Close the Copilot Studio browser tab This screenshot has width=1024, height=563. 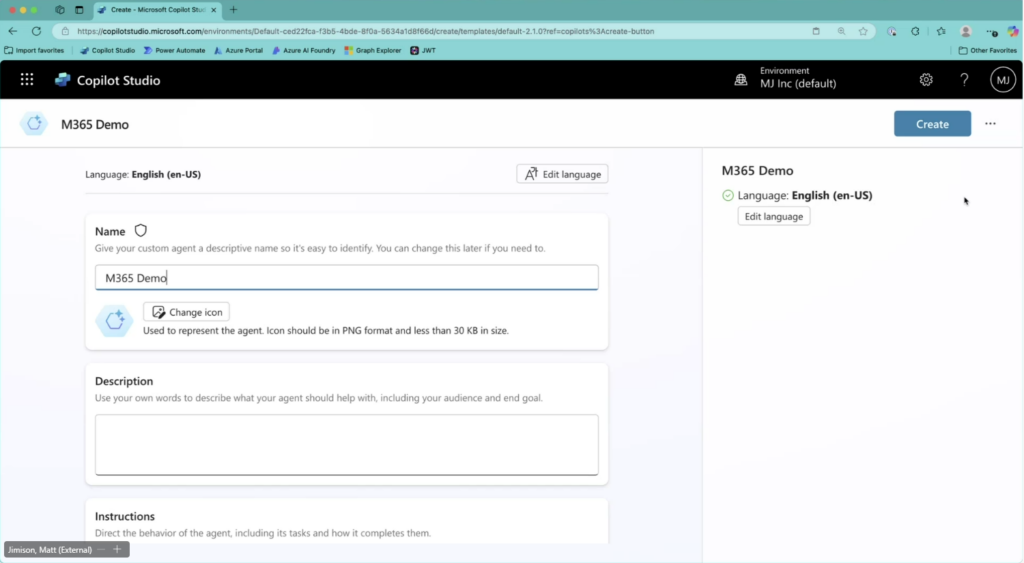click(214, 10)
